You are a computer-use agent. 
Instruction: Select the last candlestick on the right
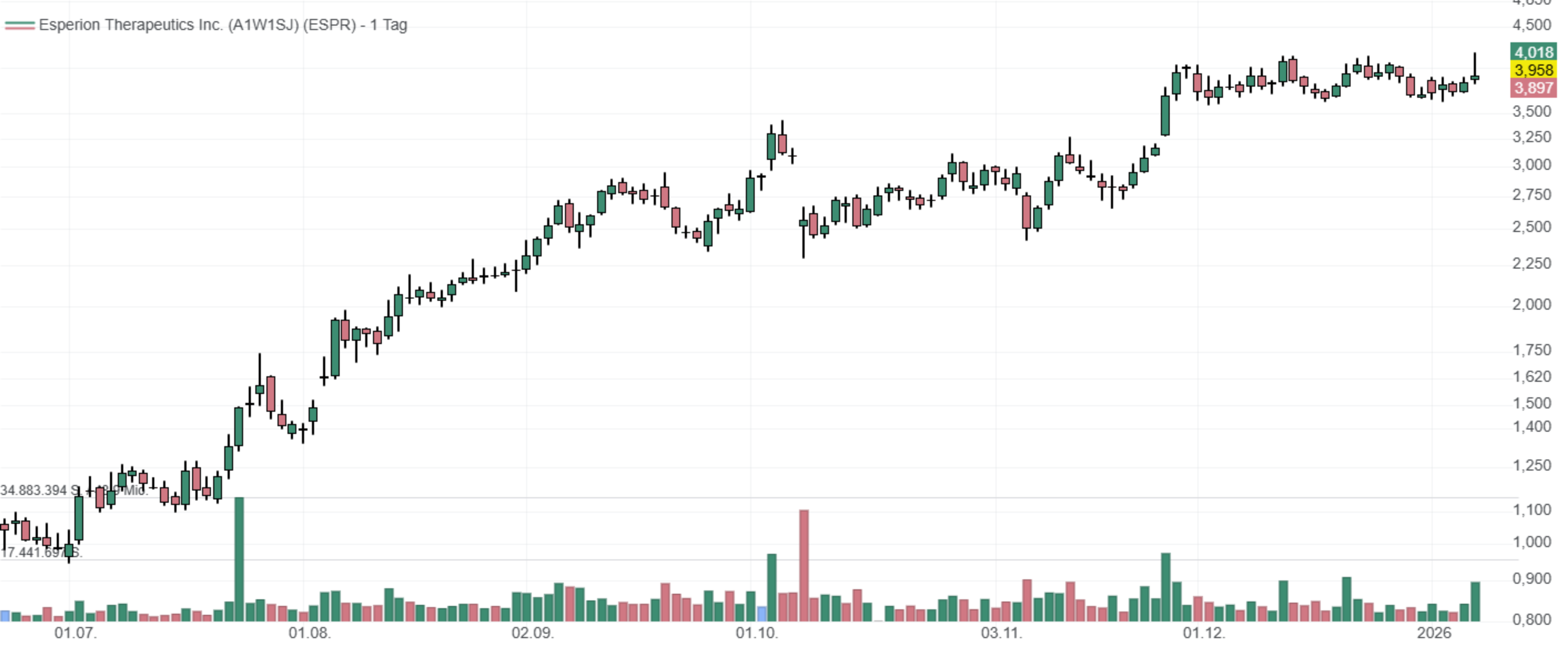tap(1475, 77)
